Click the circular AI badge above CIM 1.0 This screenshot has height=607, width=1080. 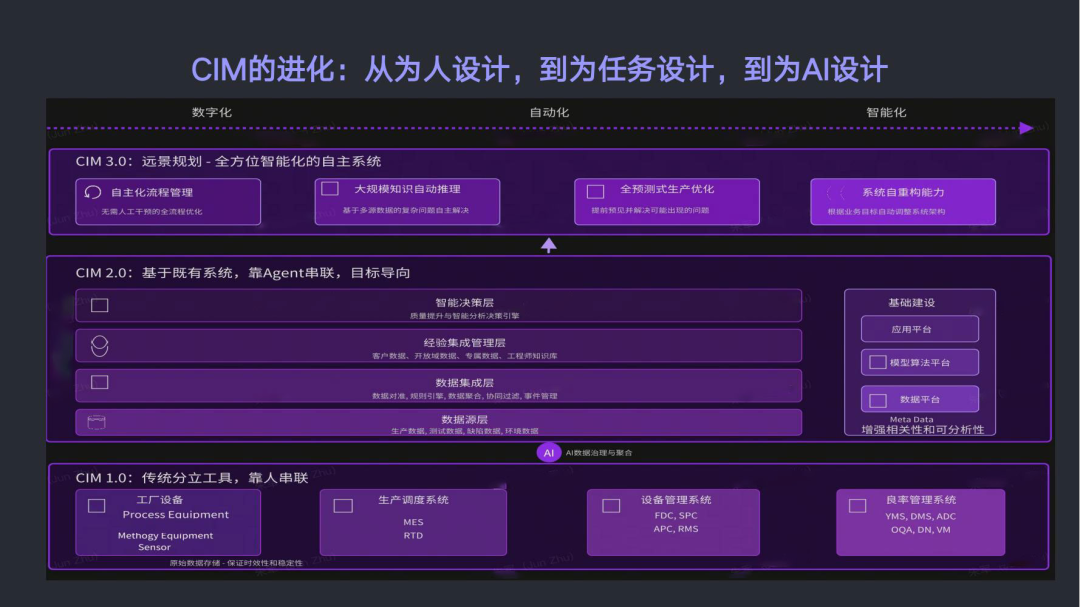click(x=548, y=453)
